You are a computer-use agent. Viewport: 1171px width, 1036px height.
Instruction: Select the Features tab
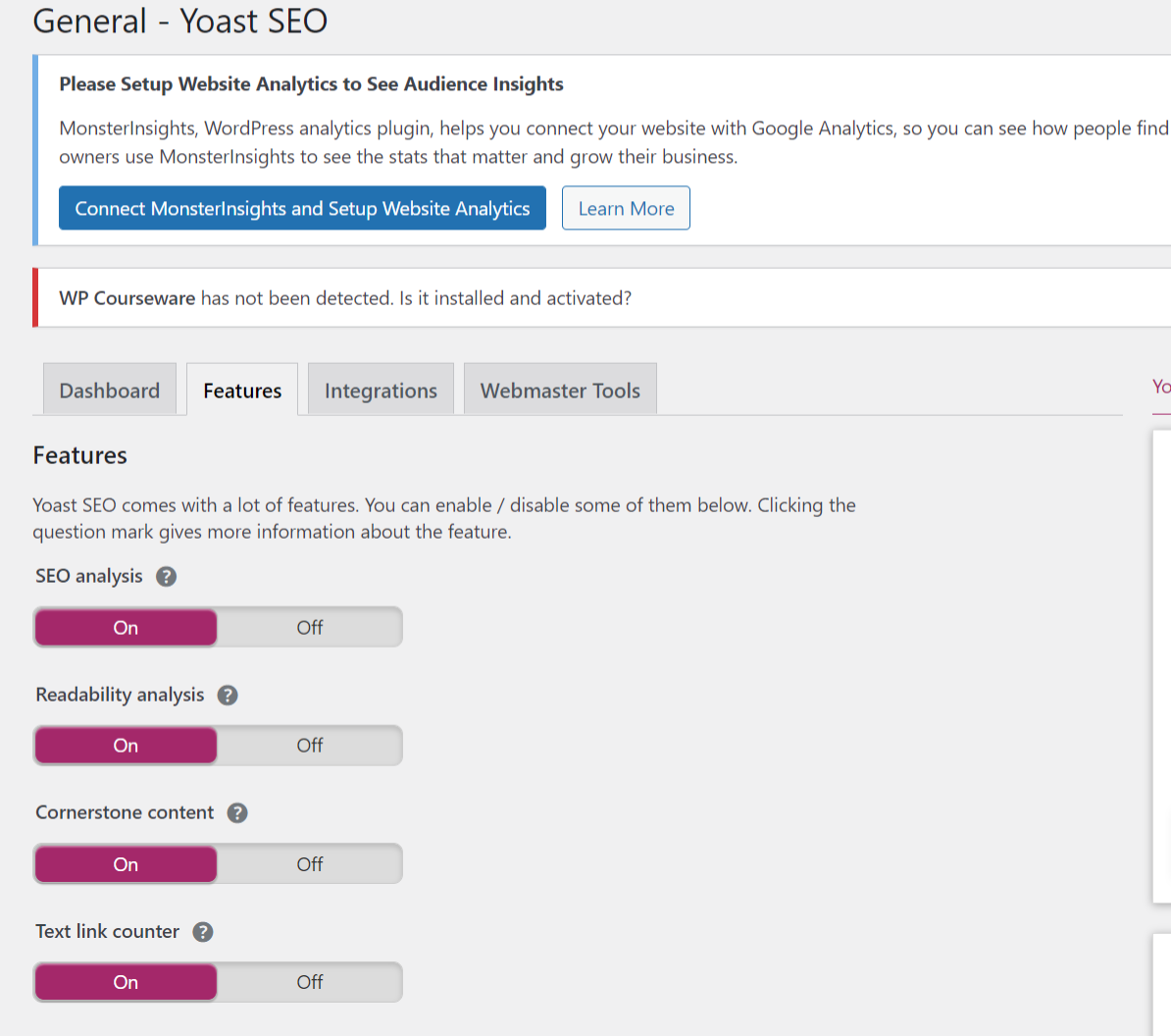pos(241,389)
